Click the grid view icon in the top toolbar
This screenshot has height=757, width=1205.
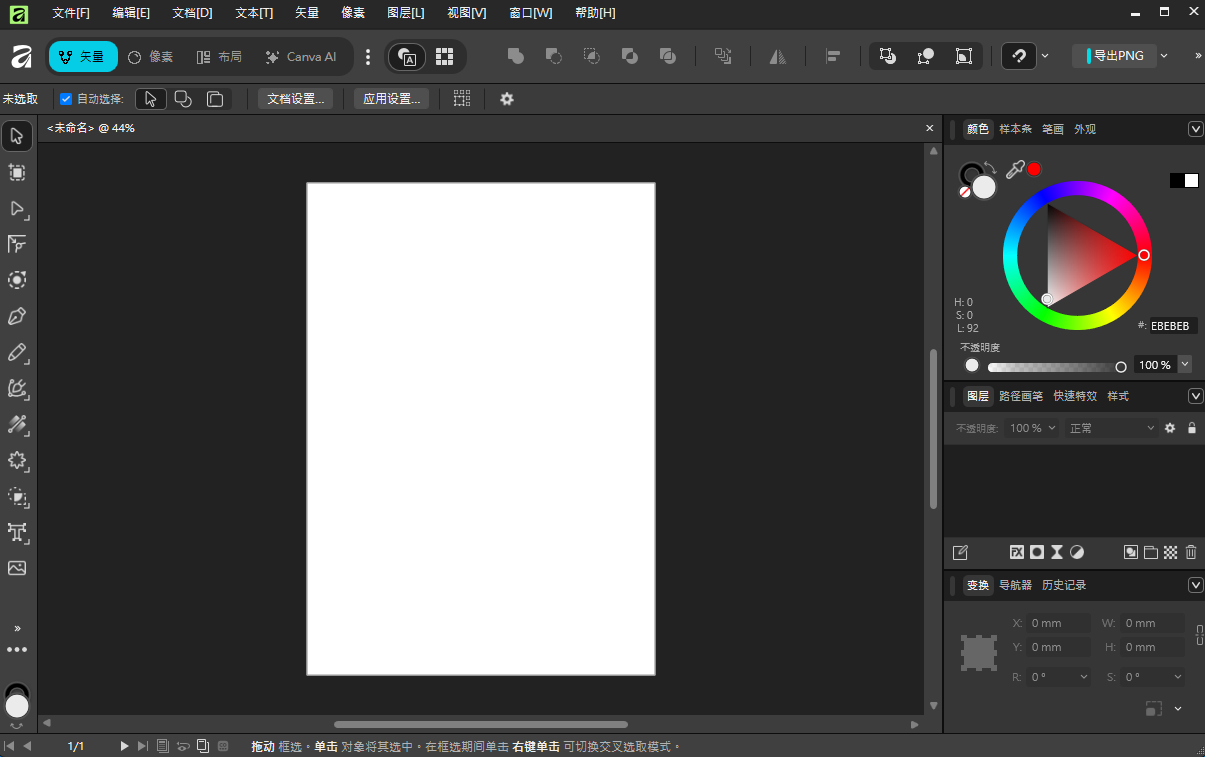445,57
